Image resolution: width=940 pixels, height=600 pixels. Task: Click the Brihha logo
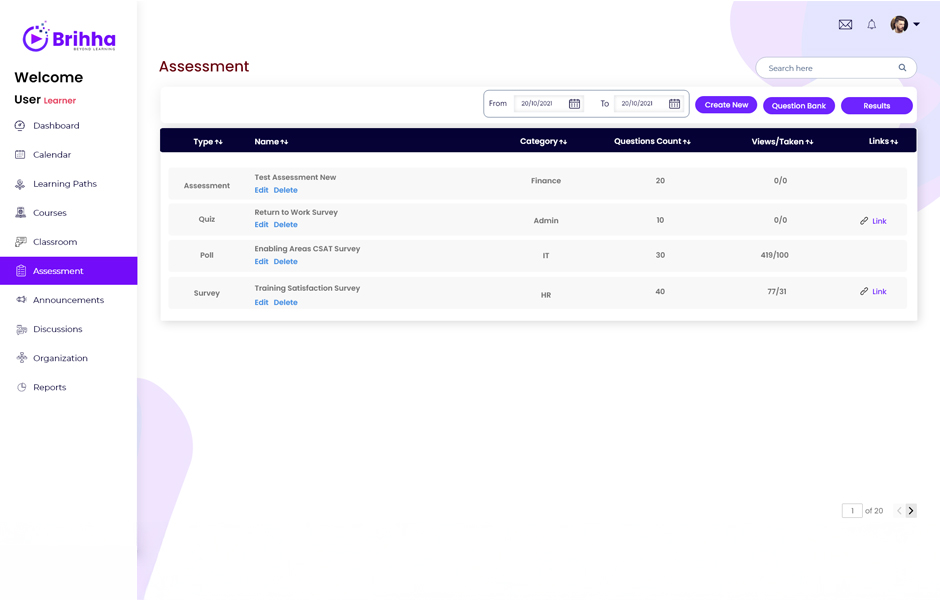69,37
